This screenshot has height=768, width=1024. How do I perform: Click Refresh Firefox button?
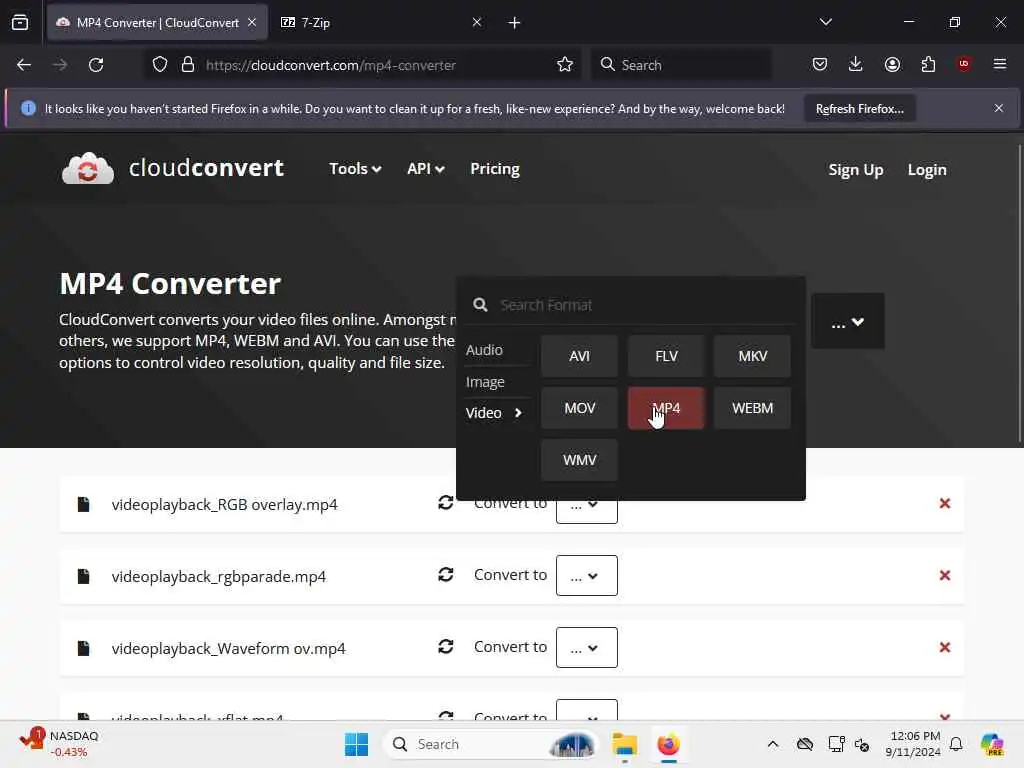859,108
